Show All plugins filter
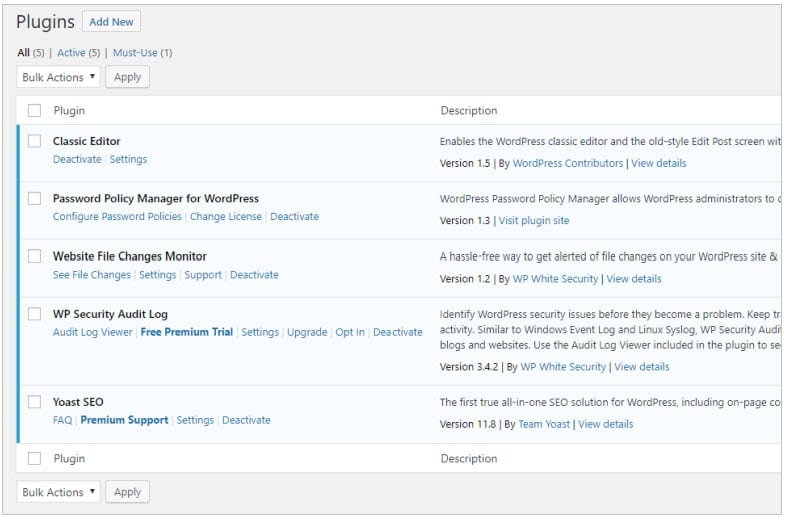This screenshot has width=787, height=518. (24, 52)
